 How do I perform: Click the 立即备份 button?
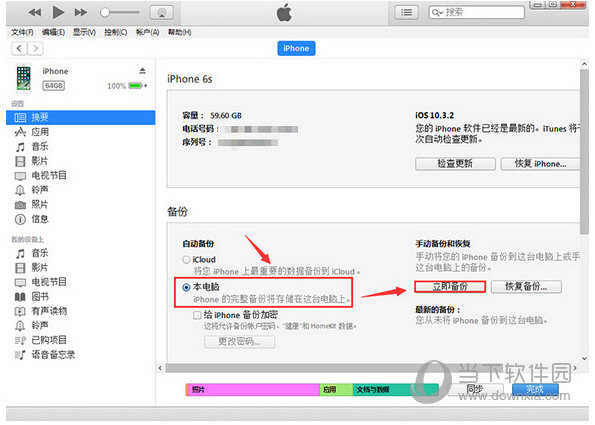(x=450, y=286)
